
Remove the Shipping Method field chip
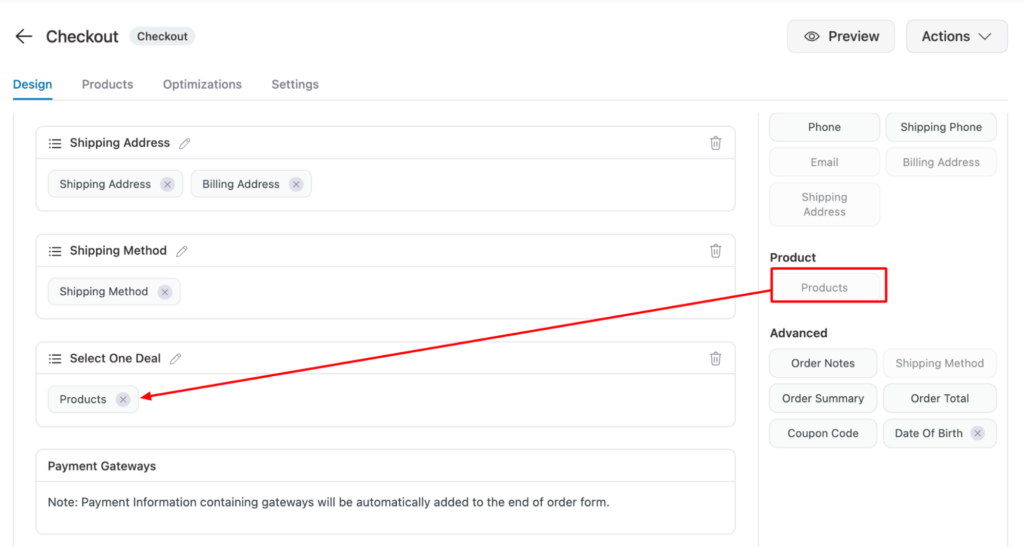coord(164,292)
